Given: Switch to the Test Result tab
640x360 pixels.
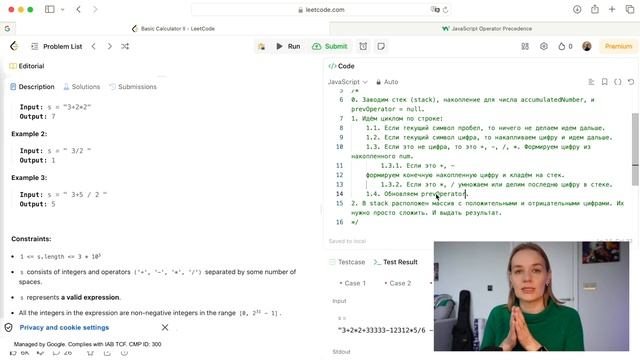Looking at the screenshot, I should (x=396, y=262).
